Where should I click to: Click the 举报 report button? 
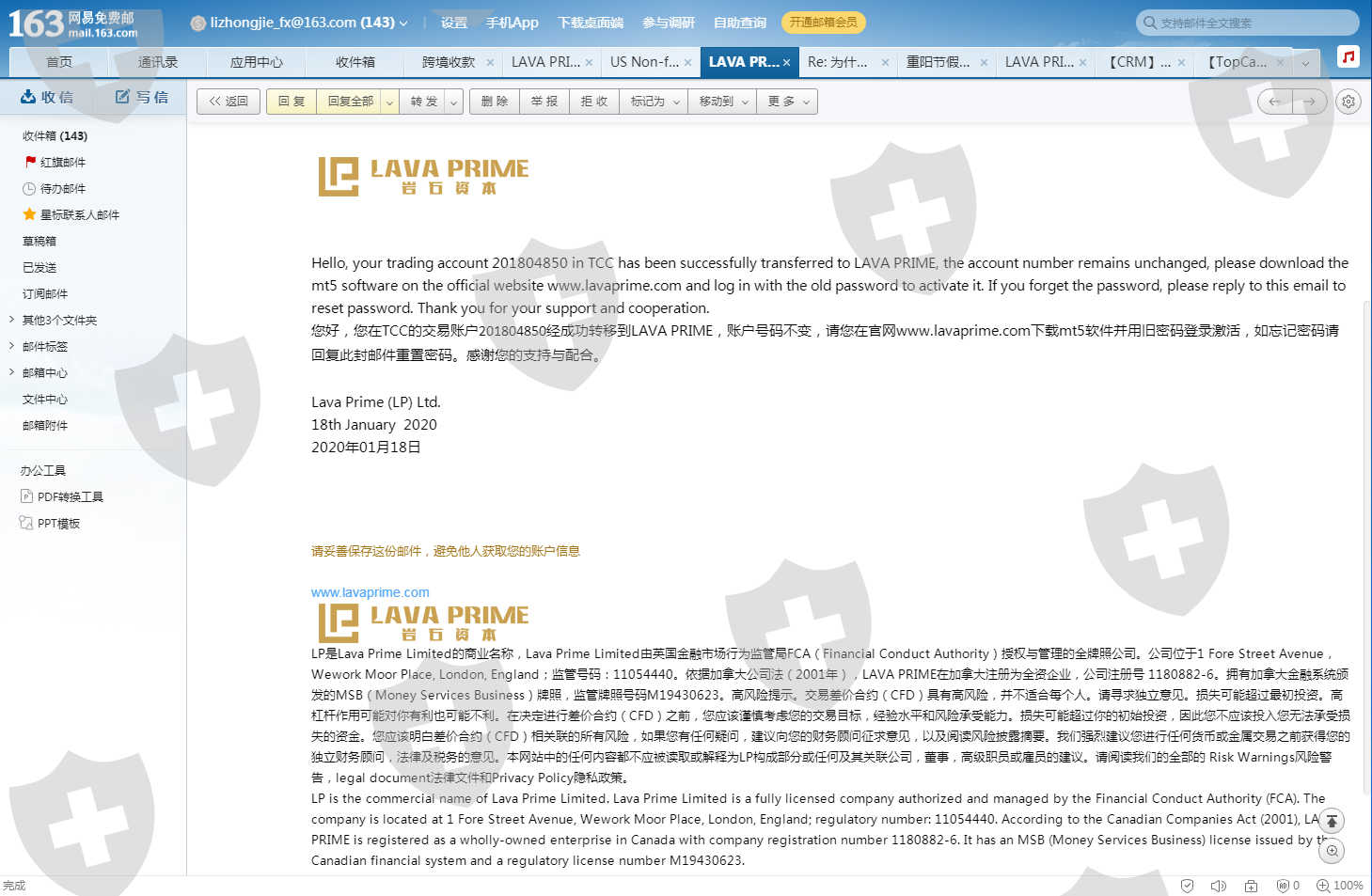tap(544, 102)
